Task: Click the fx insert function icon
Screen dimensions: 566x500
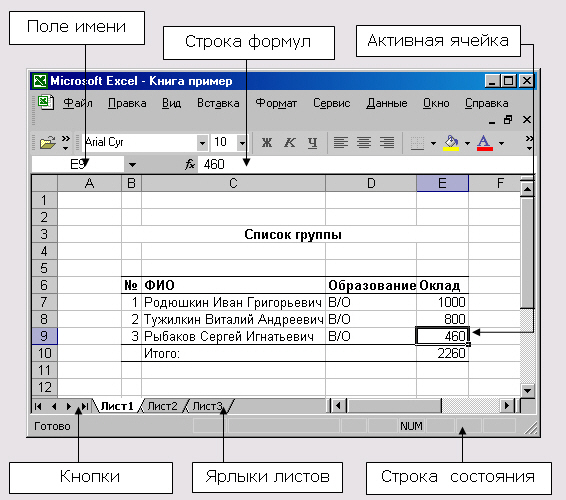Action: pyautogui.click(x=190, y=165)
